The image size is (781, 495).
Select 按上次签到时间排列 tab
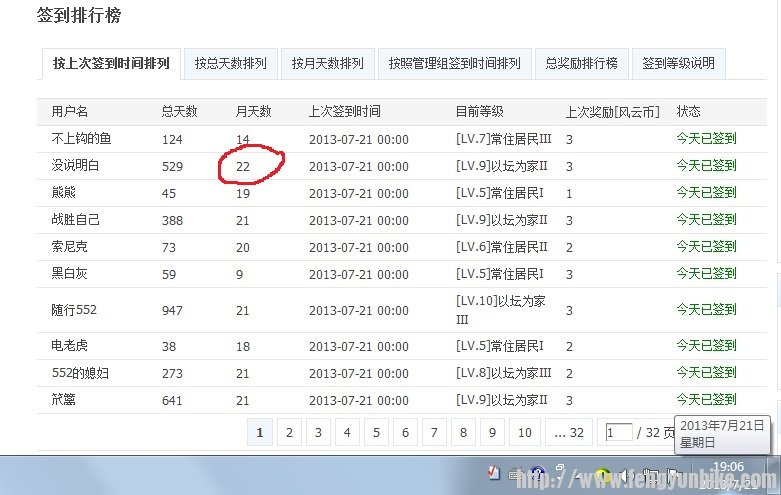click(x=111, y=63)
